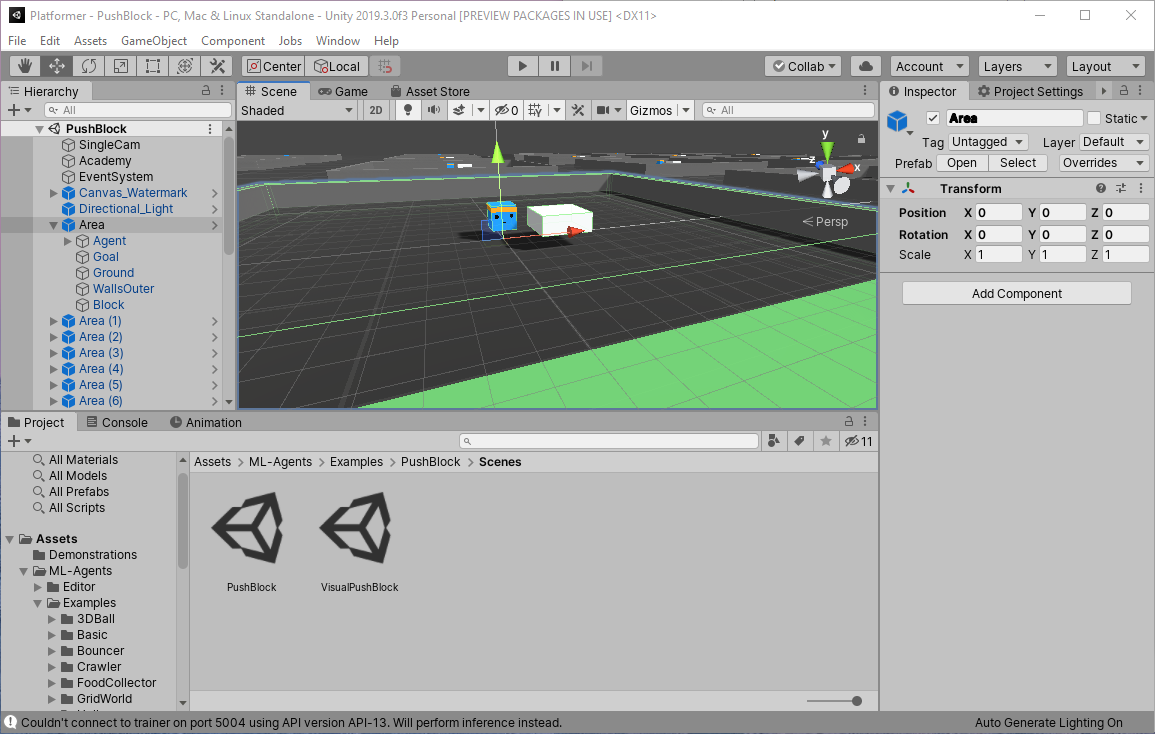
Task: Open scene camera settings
Action: click(603, 111)
